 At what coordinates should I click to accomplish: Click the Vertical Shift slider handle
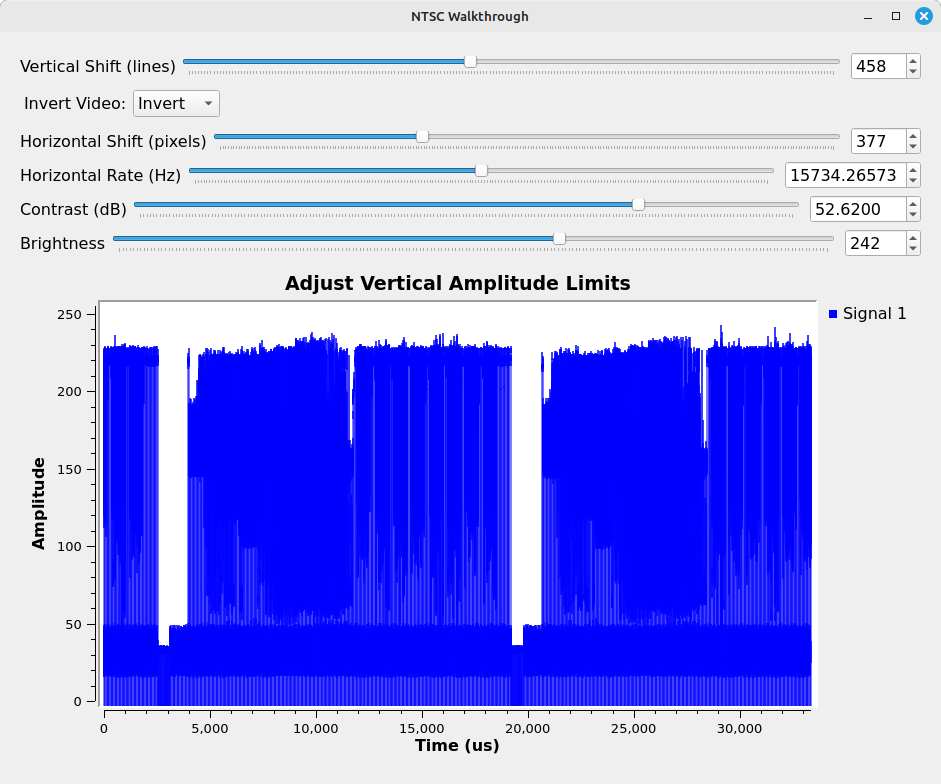tap(470, 61)
